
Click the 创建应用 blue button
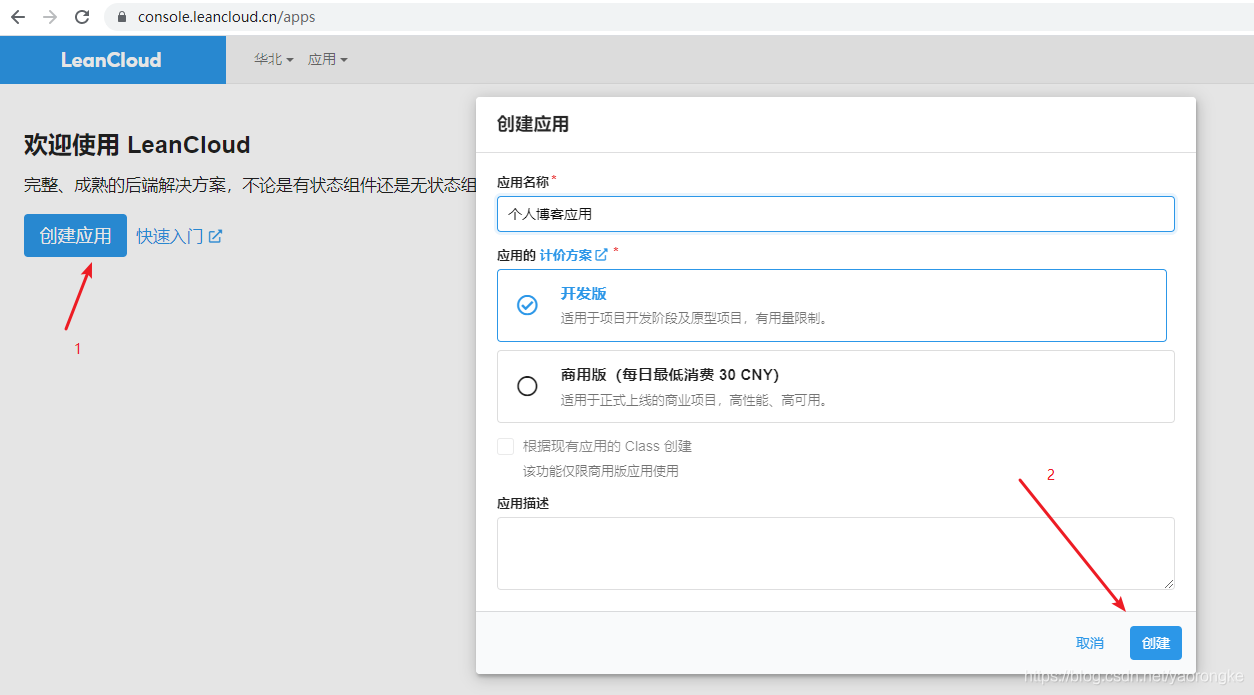tap(76, 236)
